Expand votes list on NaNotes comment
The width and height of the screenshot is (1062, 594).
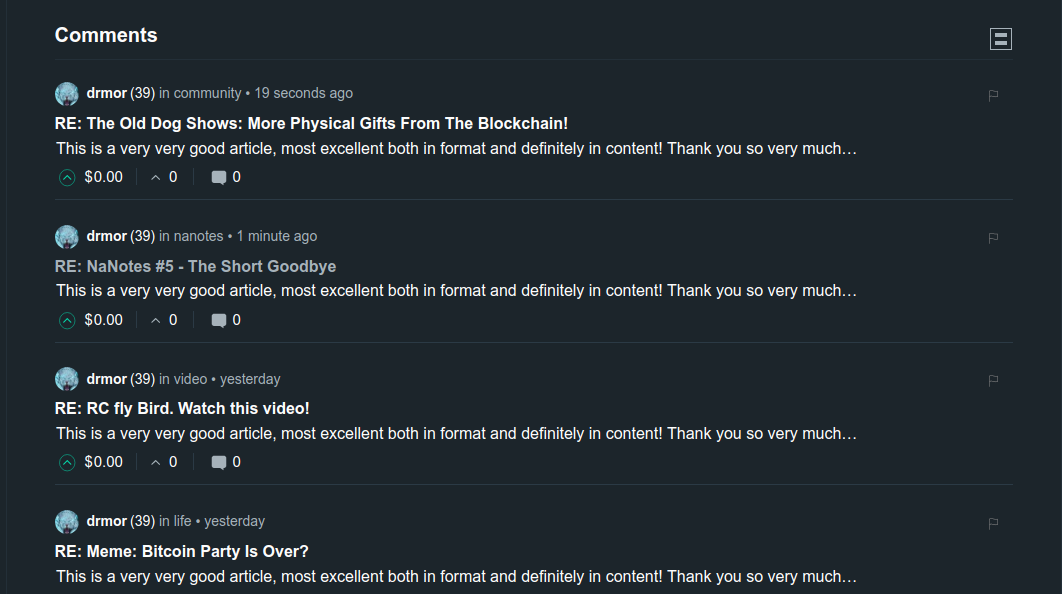164,320
